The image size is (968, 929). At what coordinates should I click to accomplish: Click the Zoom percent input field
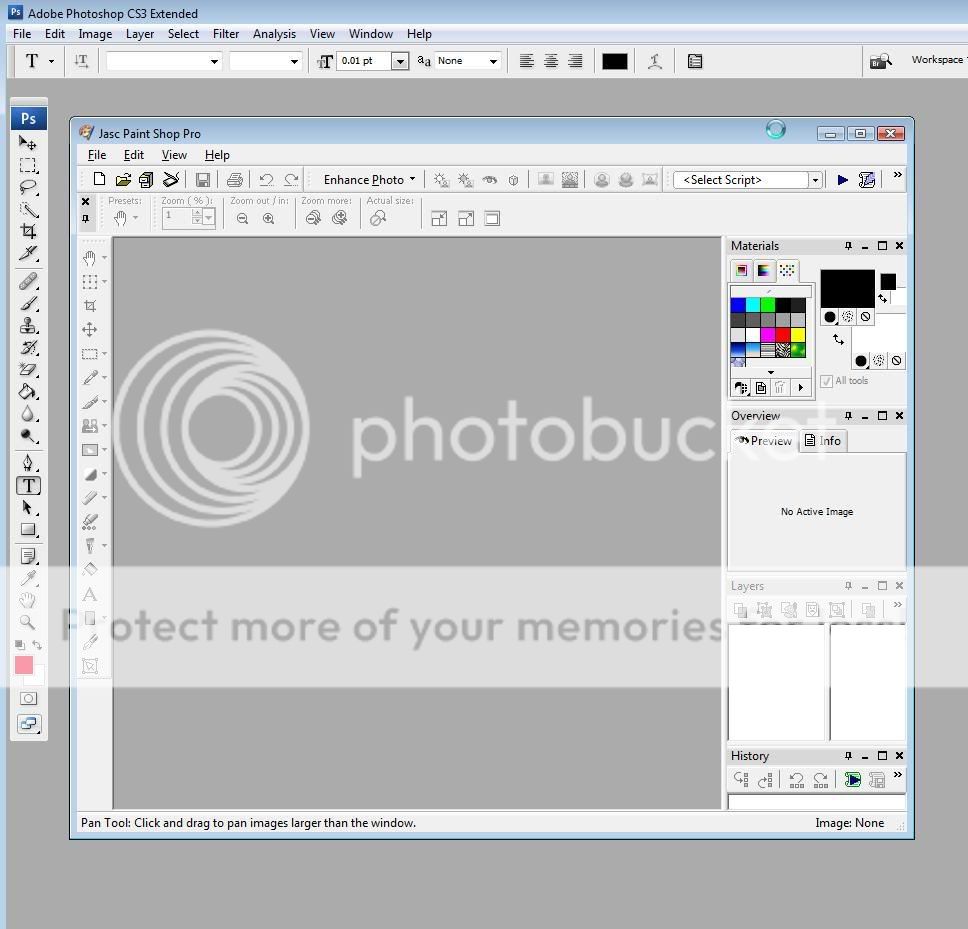click(x=177, y=217)
